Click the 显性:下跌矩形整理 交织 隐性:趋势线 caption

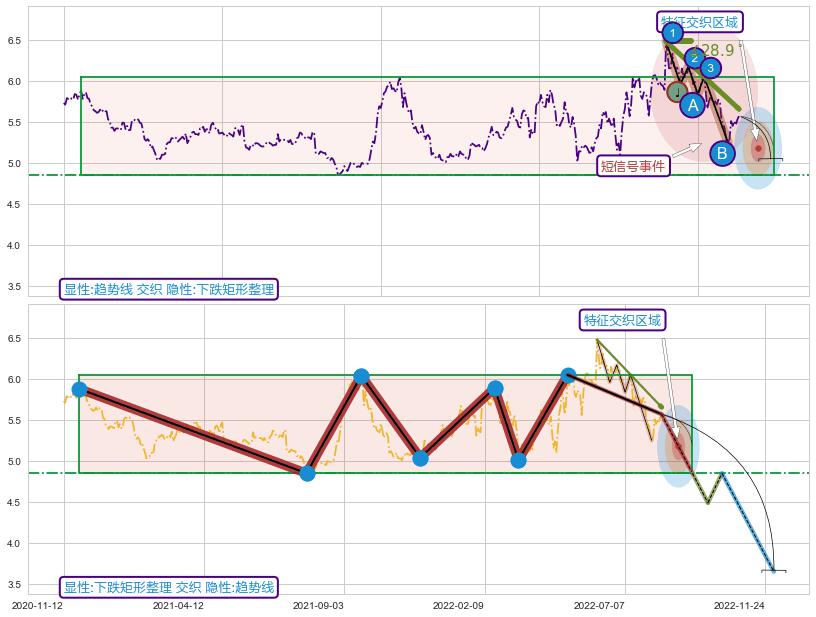pos(168,587)
